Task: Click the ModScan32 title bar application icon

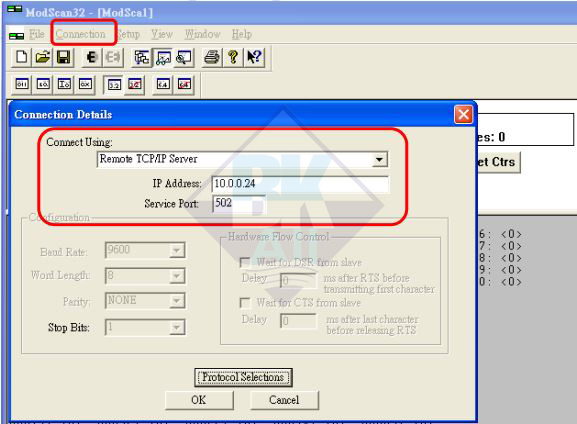Action: coord(15,10)
